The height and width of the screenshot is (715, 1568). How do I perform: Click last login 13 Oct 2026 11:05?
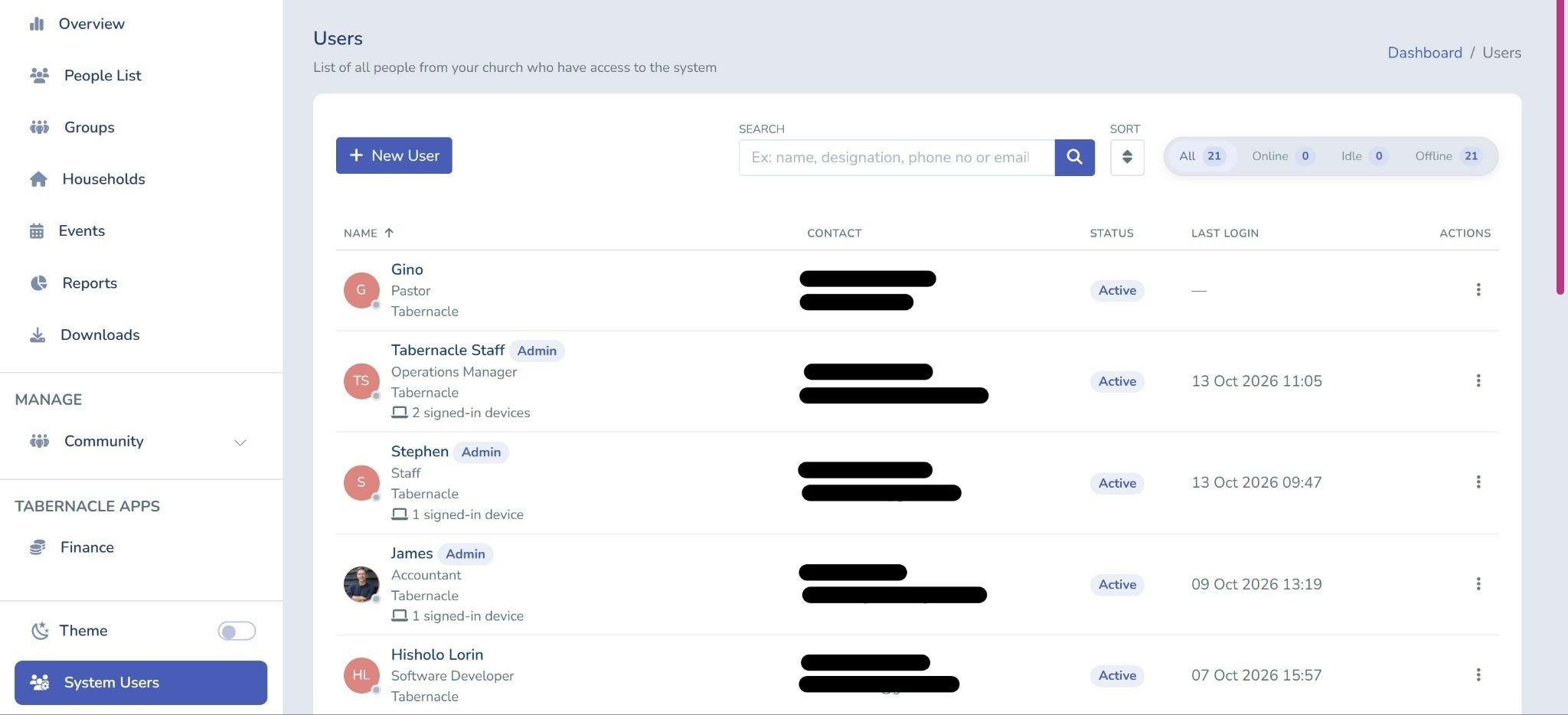tap(1256, 381)
